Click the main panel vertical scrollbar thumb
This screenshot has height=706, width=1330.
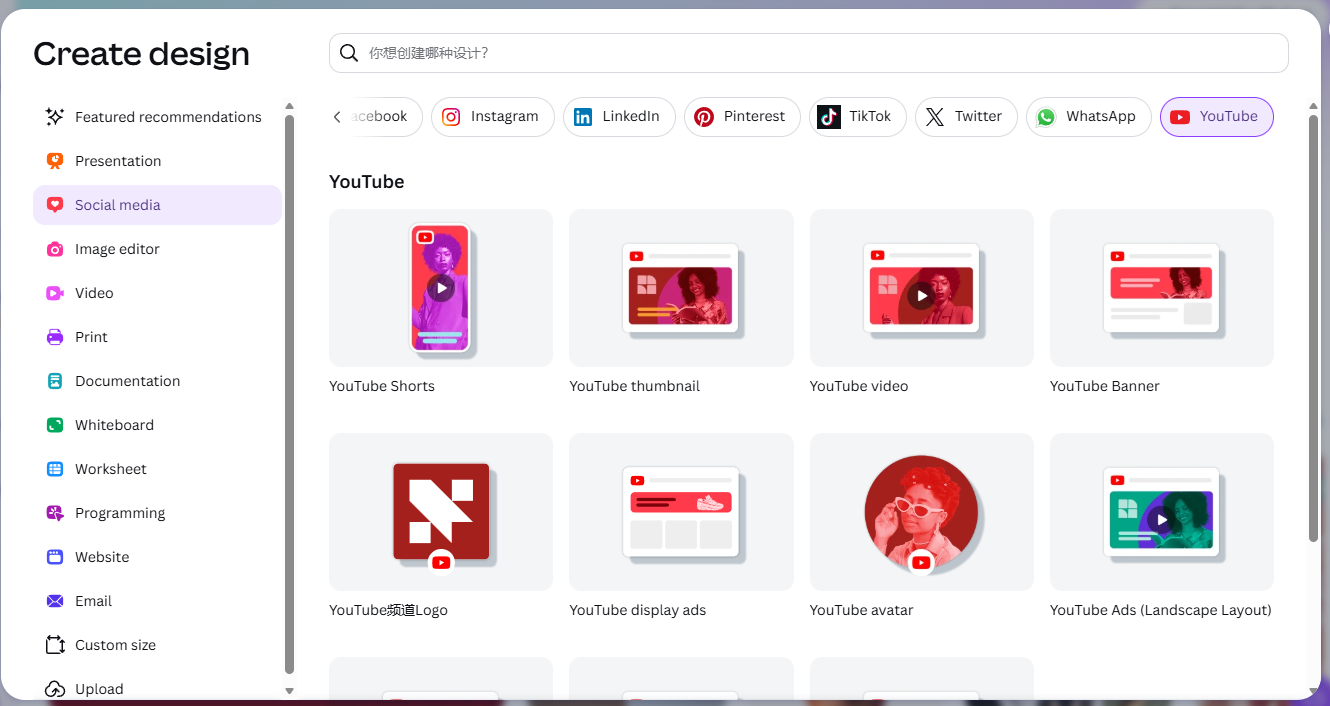click(x=1313, y=328)
